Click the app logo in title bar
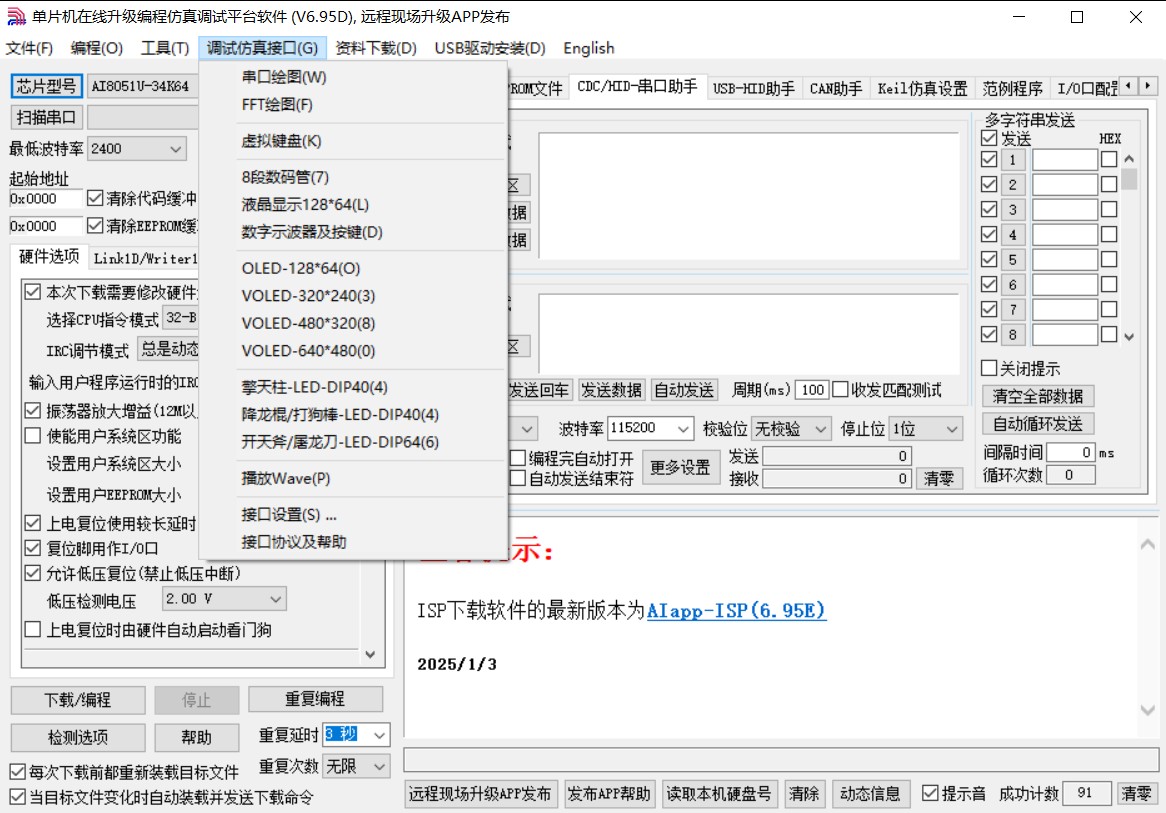Image resolution: width=1166 pixels, height=813 pixels. tap(16, 16)
